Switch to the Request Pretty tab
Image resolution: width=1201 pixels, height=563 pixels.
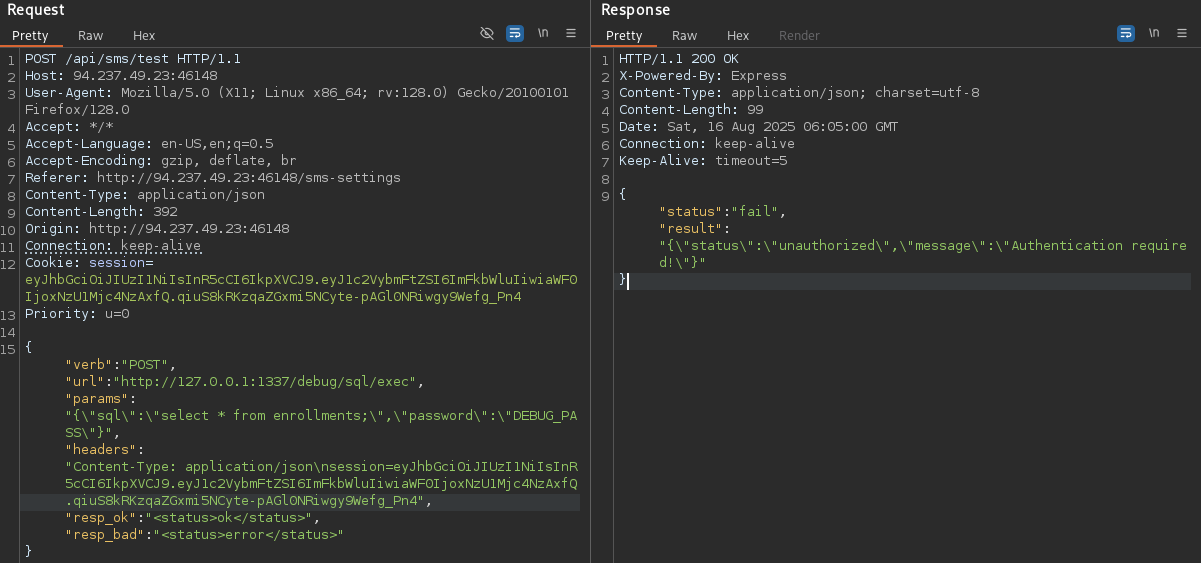point(30,35)
